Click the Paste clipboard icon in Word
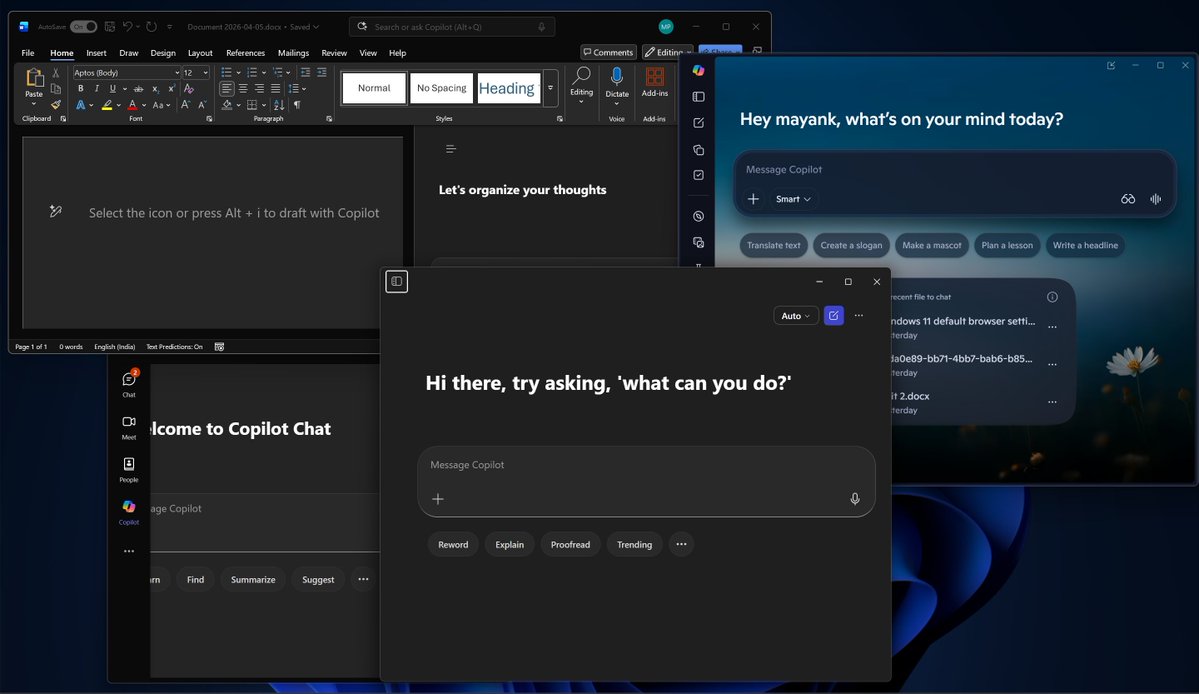The image size is (1199, 694). pyautogui.click(x=34, y=77)
